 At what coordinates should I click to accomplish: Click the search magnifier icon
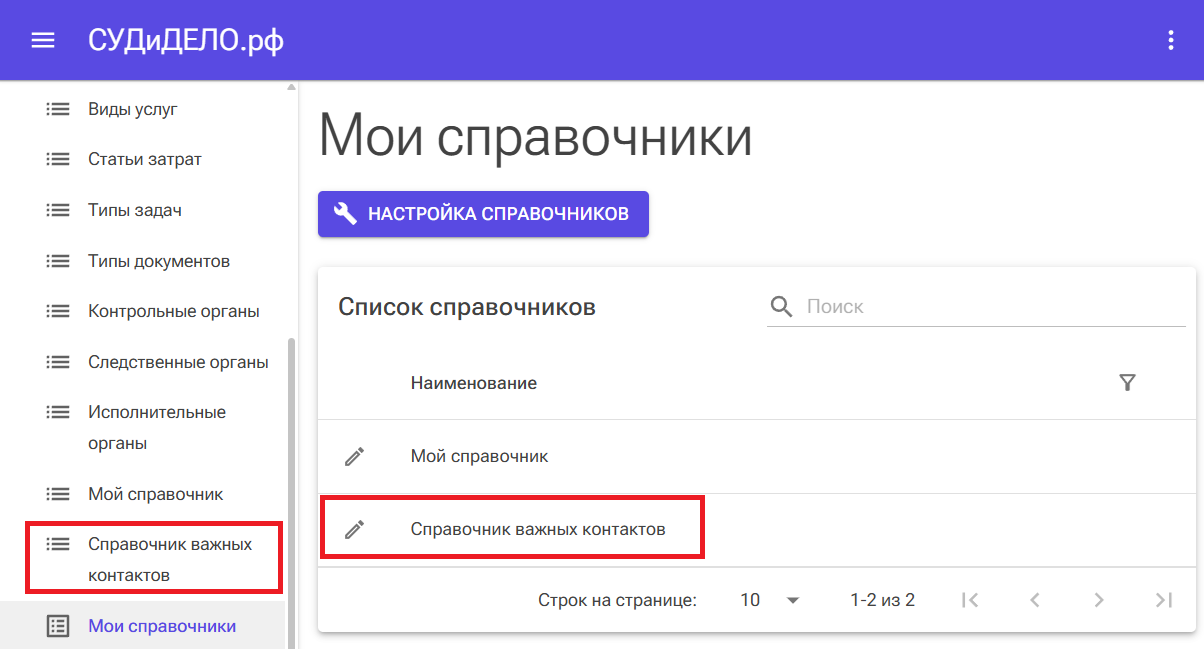781,306
